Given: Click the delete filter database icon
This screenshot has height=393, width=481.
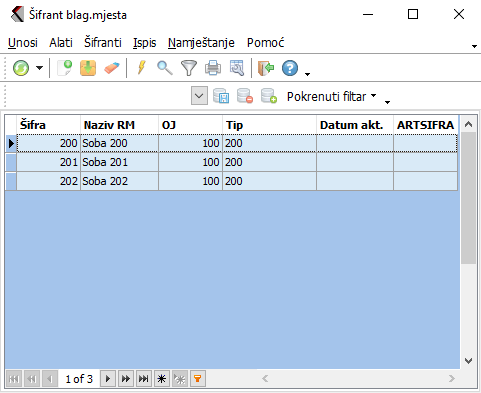Looking at the screenshot, I should tap(245, 96).
